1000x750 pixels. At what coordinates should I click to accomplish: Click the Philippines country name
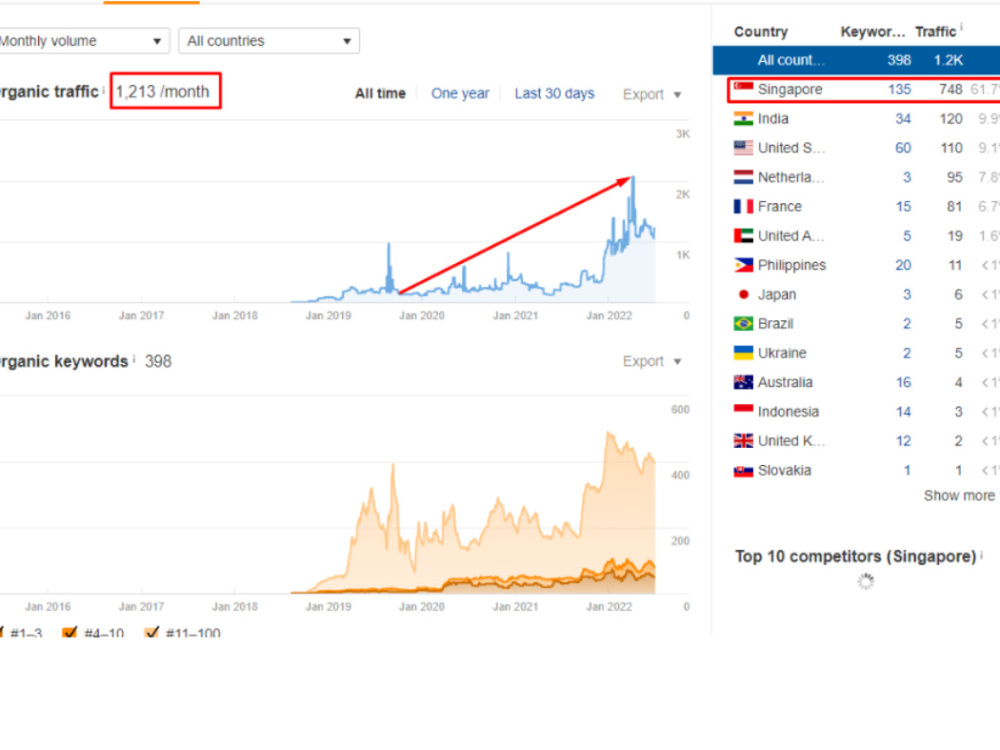[791, 265]
